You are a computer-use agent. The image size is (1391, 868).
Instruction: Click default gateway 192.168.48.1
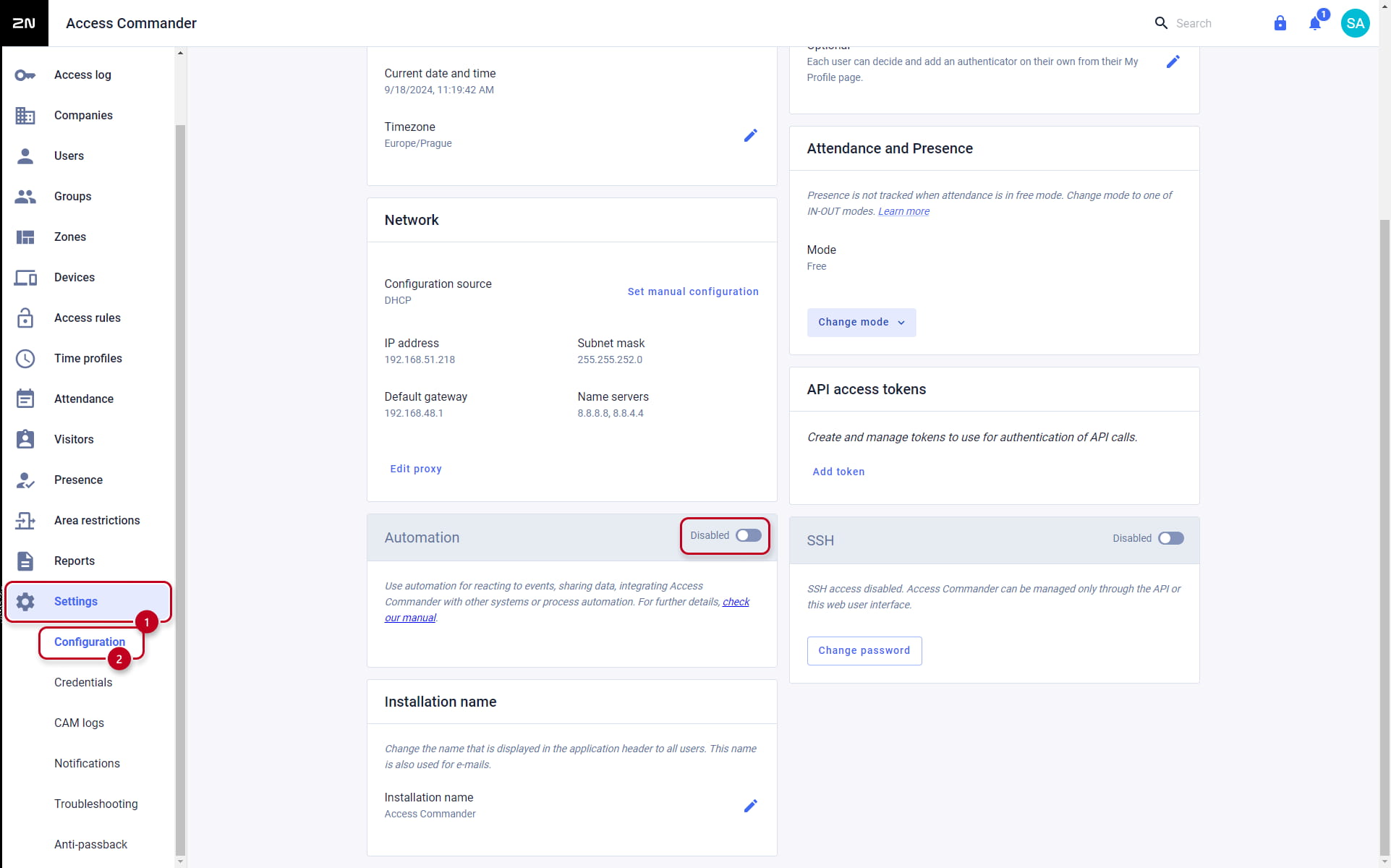point(414,413)
